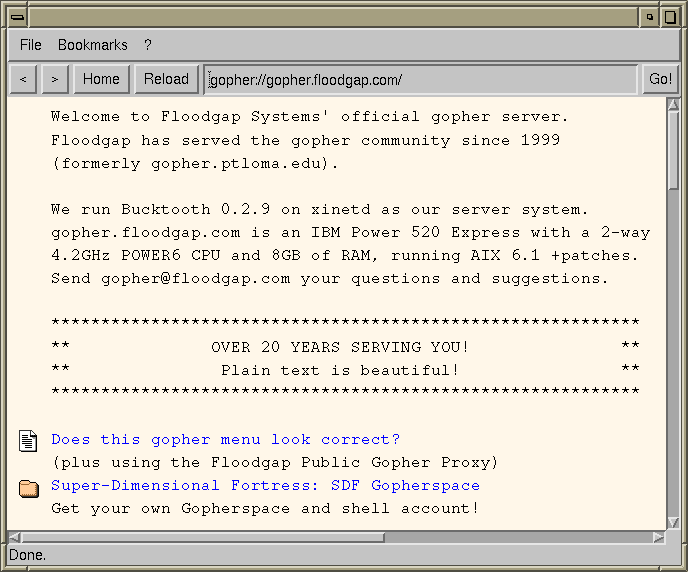The height and width of the screenshot is (572, 688).
Task: Click the vertical scrollbar thumb
Action: tap(673, 150)
